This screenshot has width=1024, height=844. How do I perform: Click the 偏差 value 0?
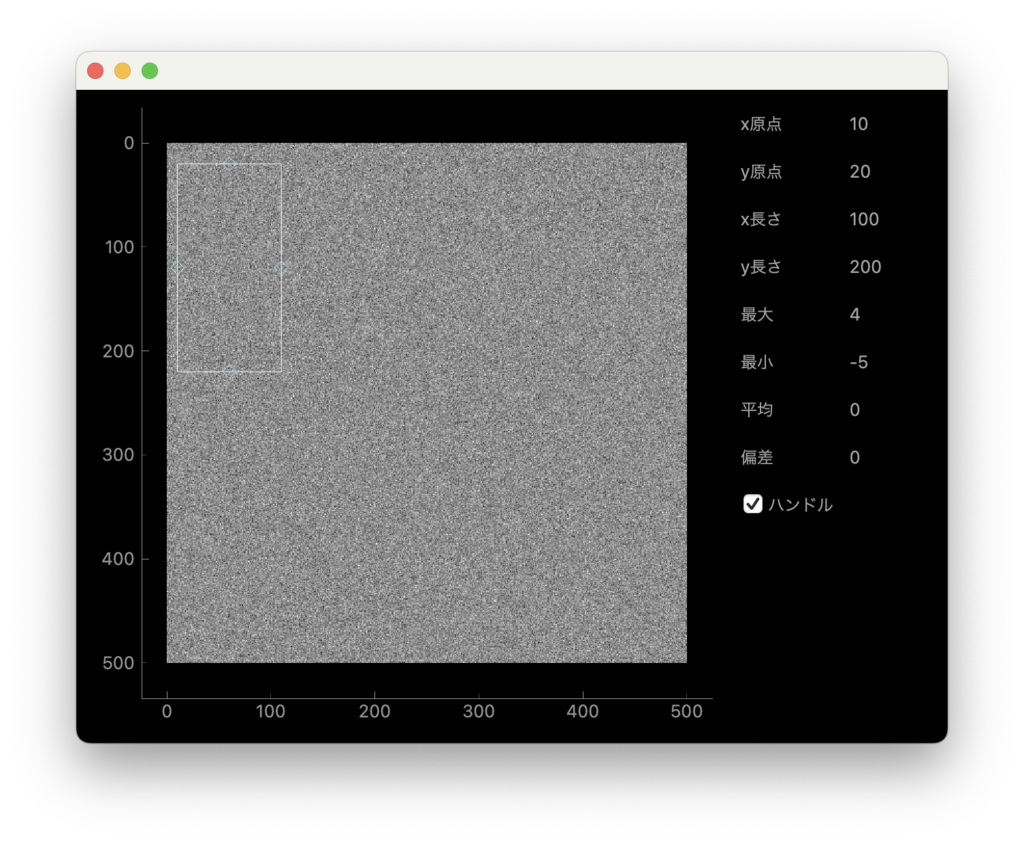tap(855, 458)
